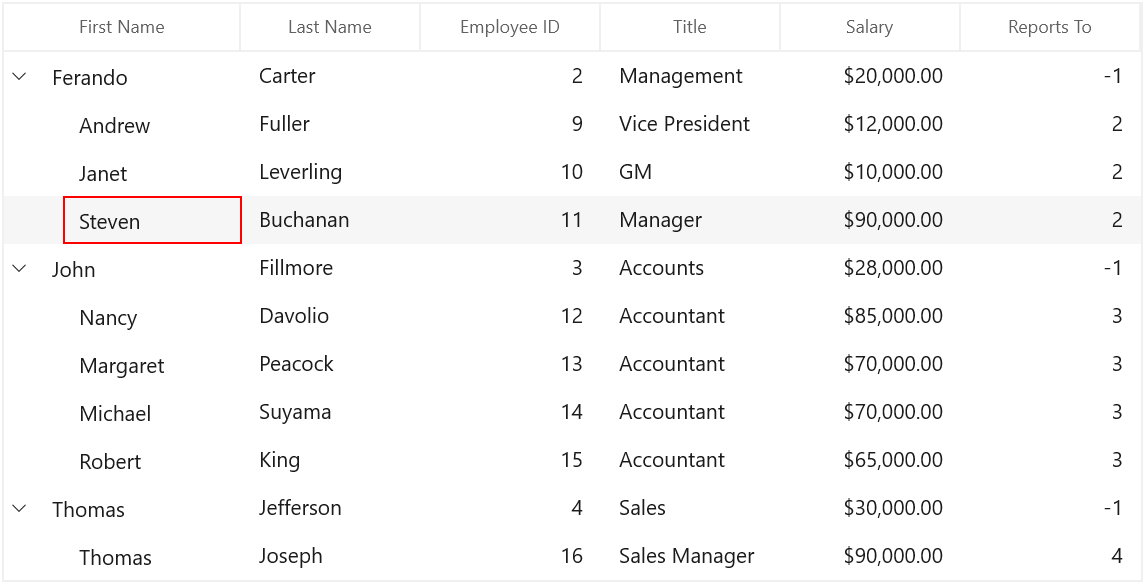Click the Peacock last name cell
Image resolution: width=1145 pixels, height=584 pixels.
[330, 364]
